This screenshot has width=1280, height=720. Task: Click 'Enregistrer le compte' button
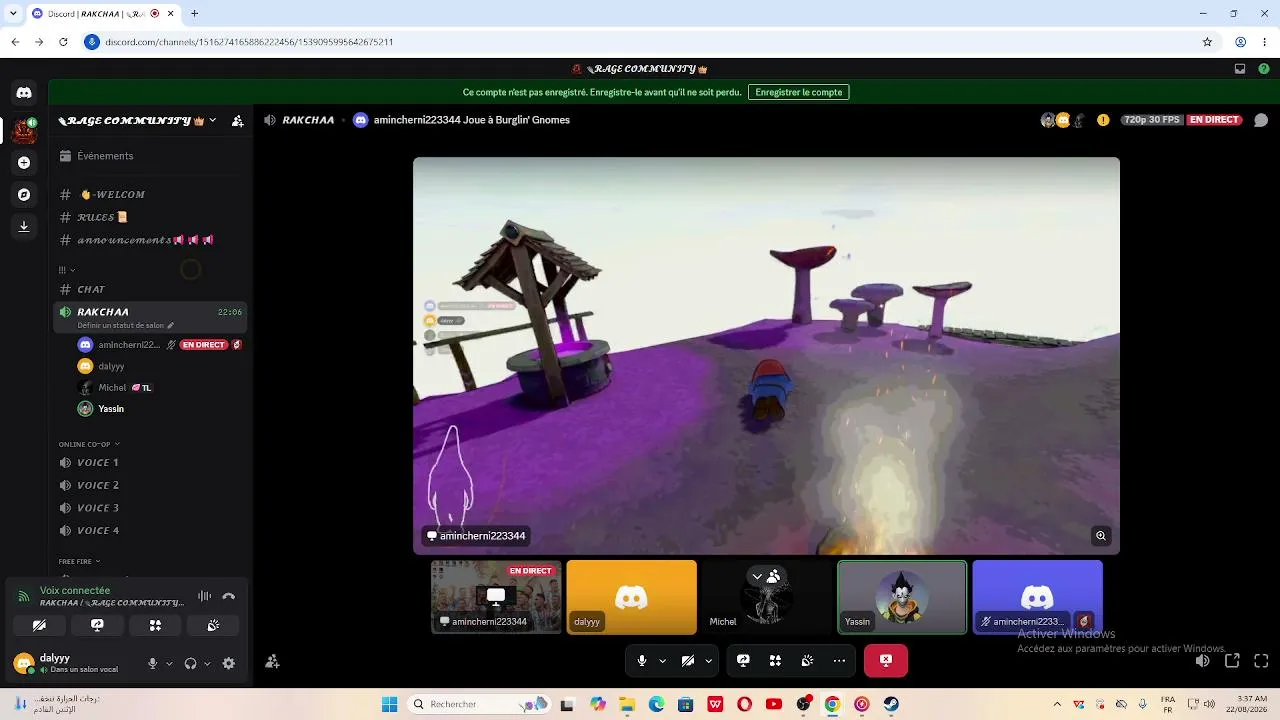click(799, 92)
